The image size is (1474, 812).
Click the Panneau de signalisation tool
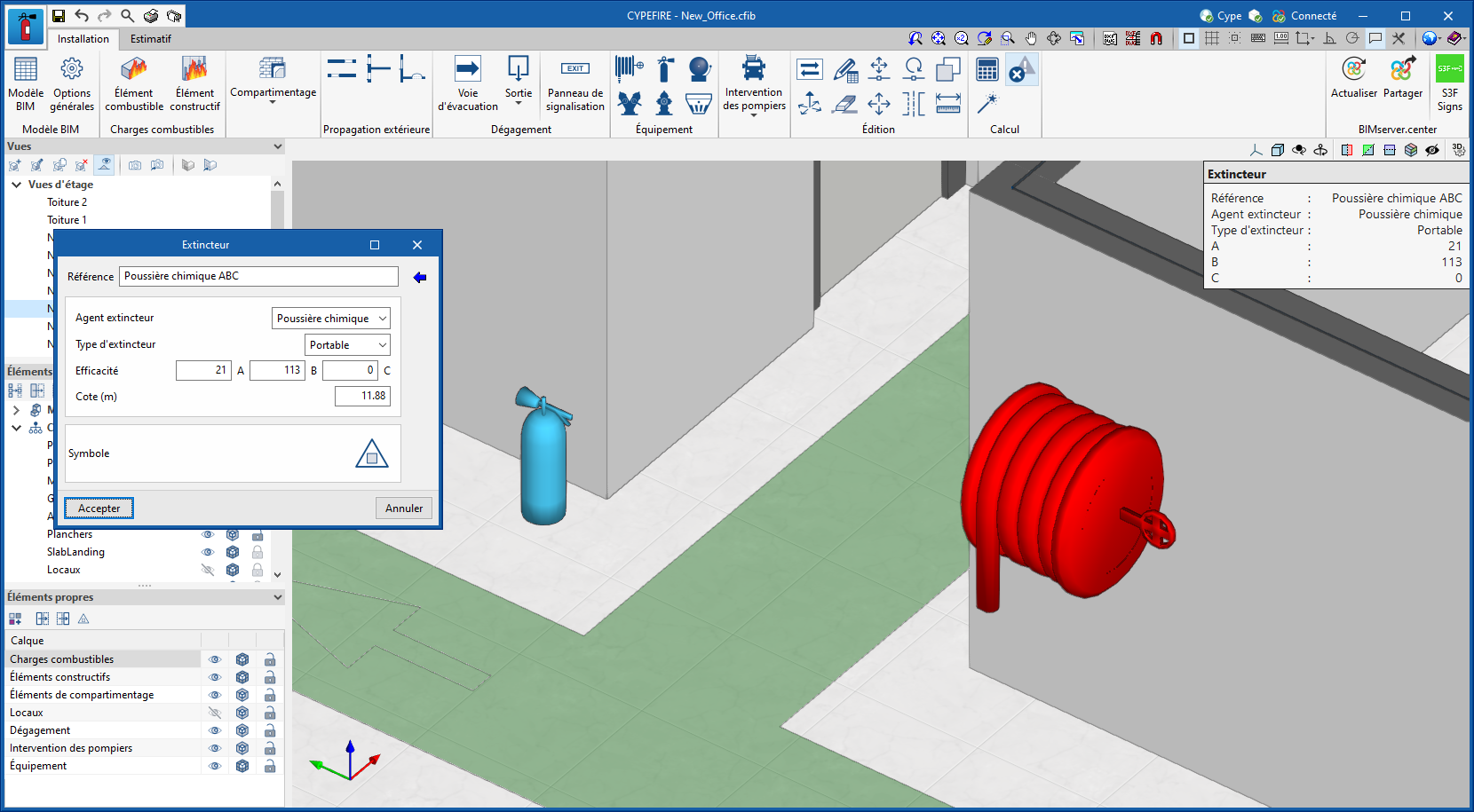point(575,83)
